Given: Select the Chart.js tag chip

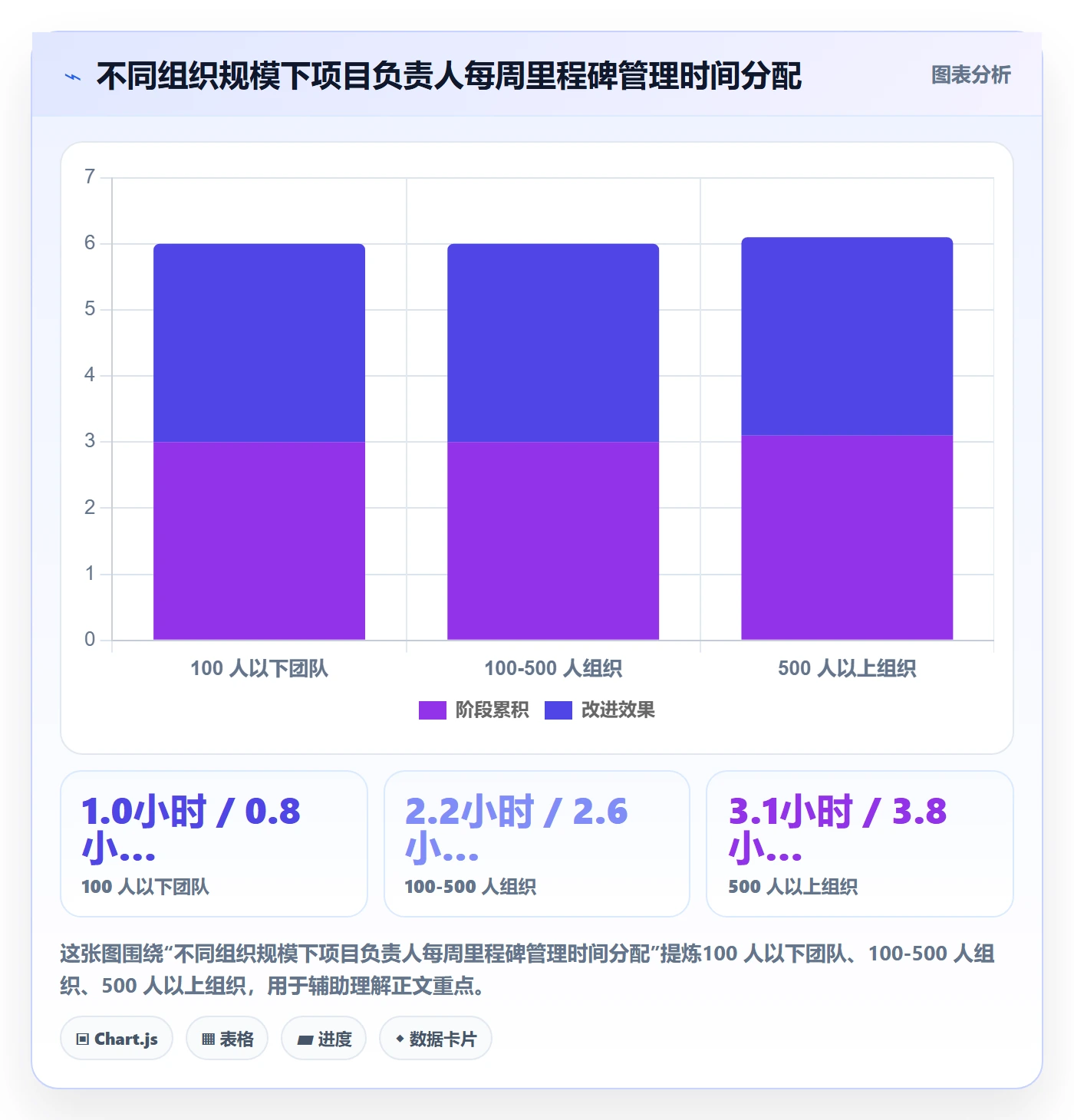Looking at the screenshot, I should point(117,1039).
